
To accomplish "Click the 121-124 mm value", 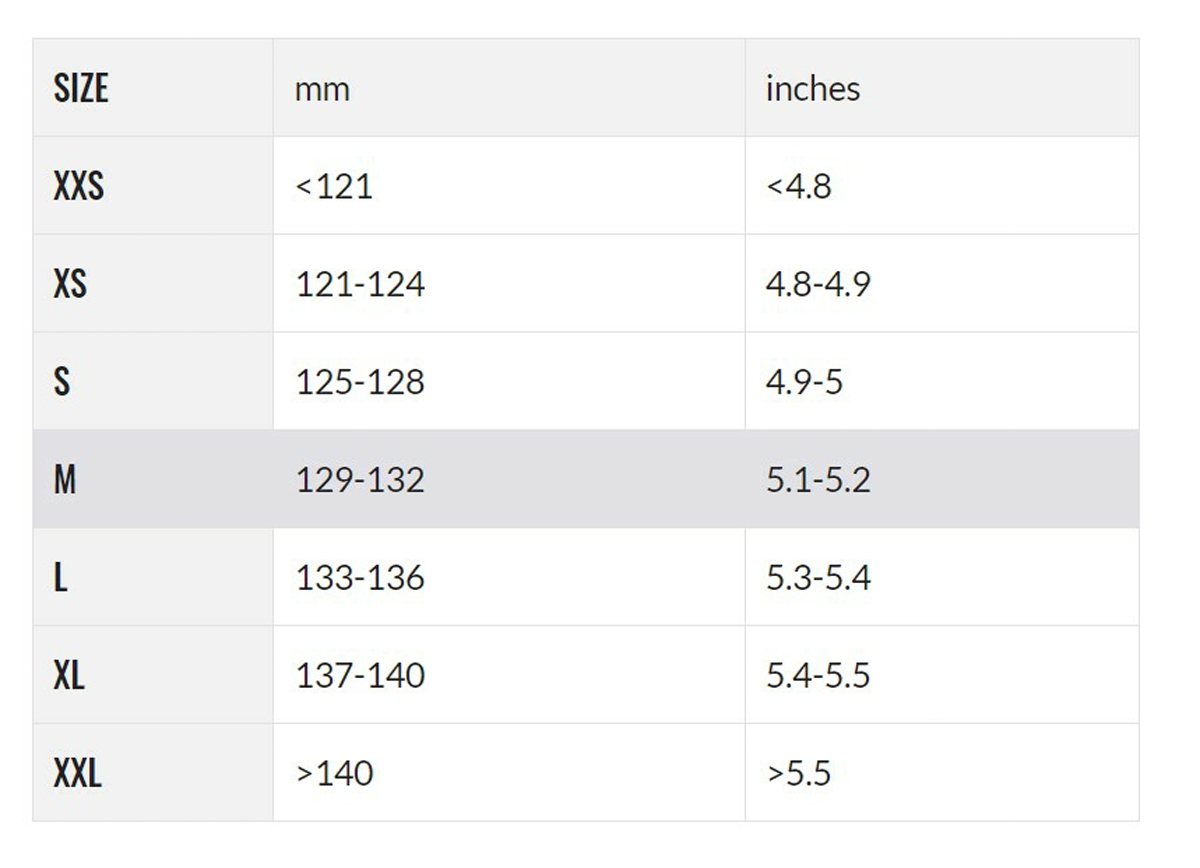I will coord(360,285).
